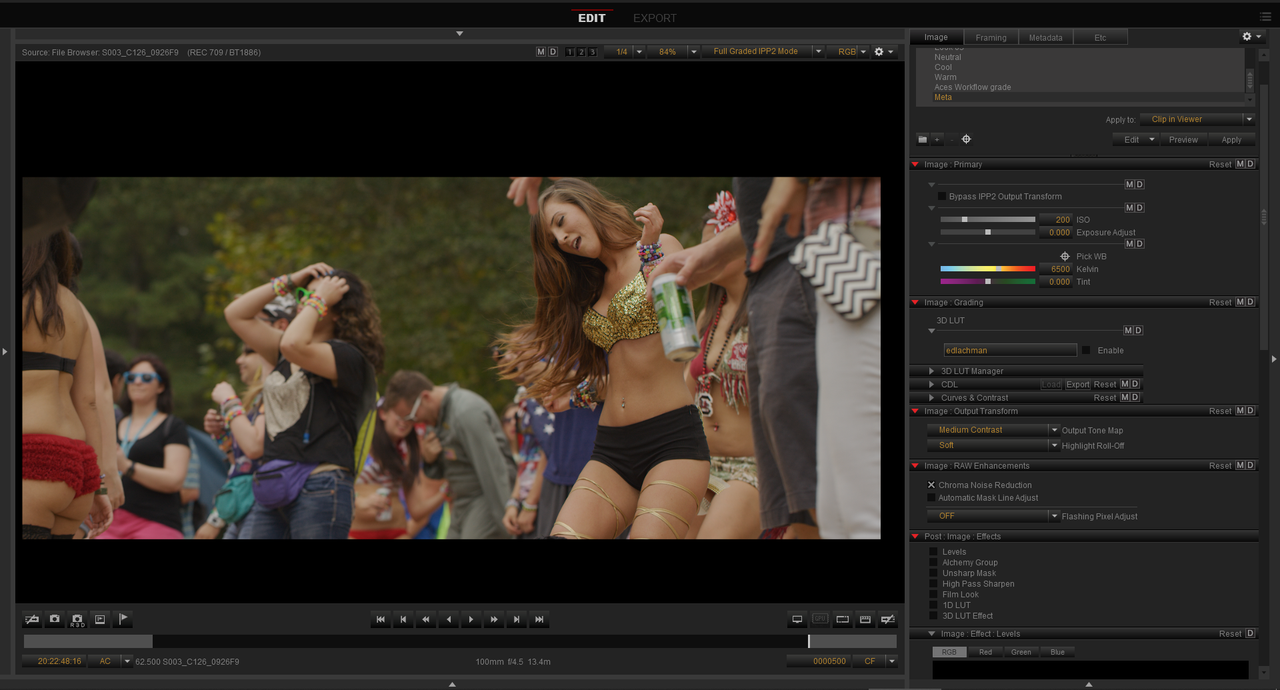Disable Chroma Noise Reduction
Screen dimensions: 1280x690
[931, 485]
